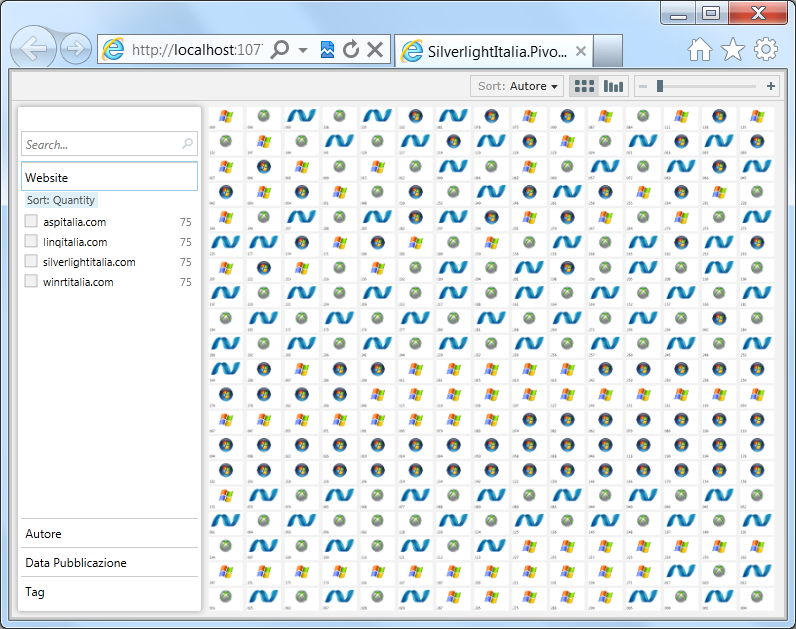Zoom out with the minus button
Image resolution: width=796 pixels, height=629 pixels.
pyautogui.click(x=643, y=87)
